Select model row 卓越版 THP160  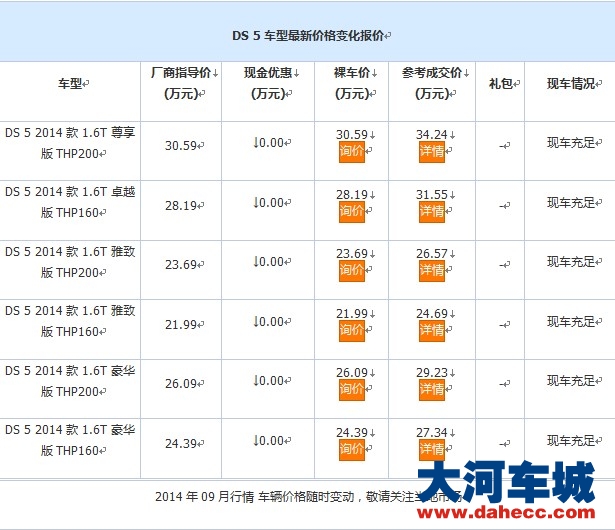[x=70, y=202]
